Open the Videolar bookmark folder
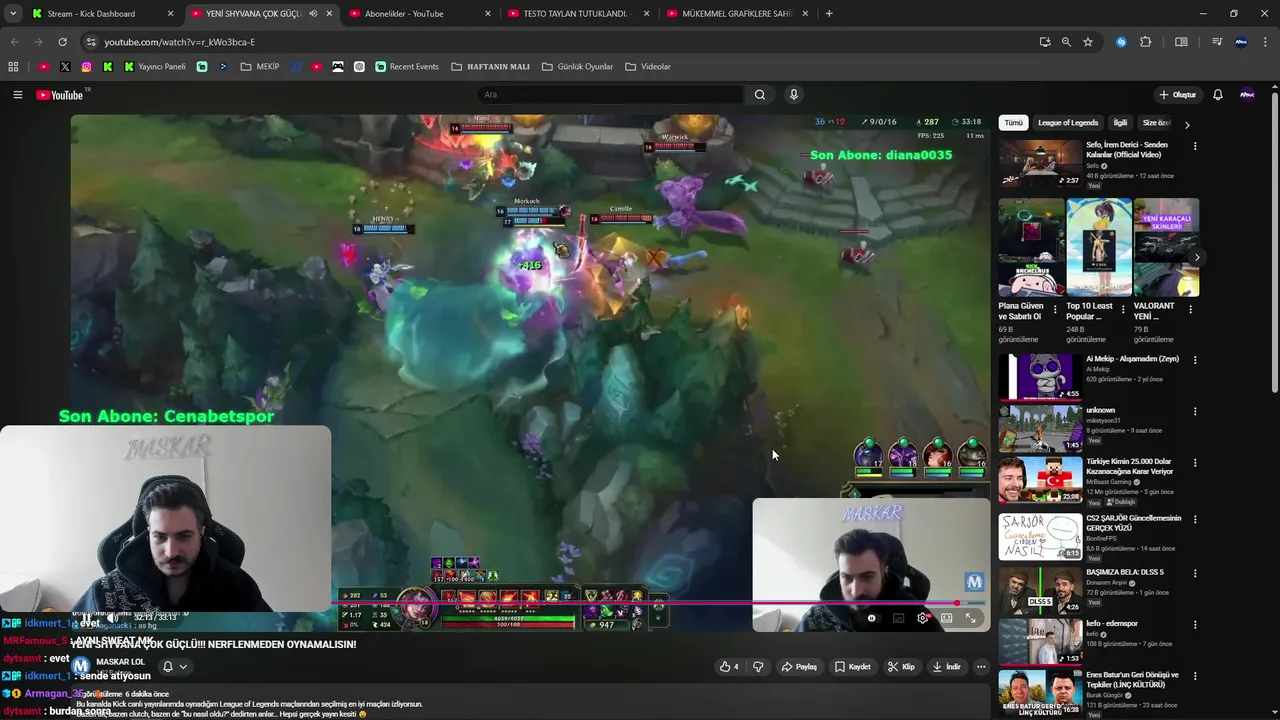The height and width of the screenshot is (720, 1280). pyautogui.click(x=648, y=67)
